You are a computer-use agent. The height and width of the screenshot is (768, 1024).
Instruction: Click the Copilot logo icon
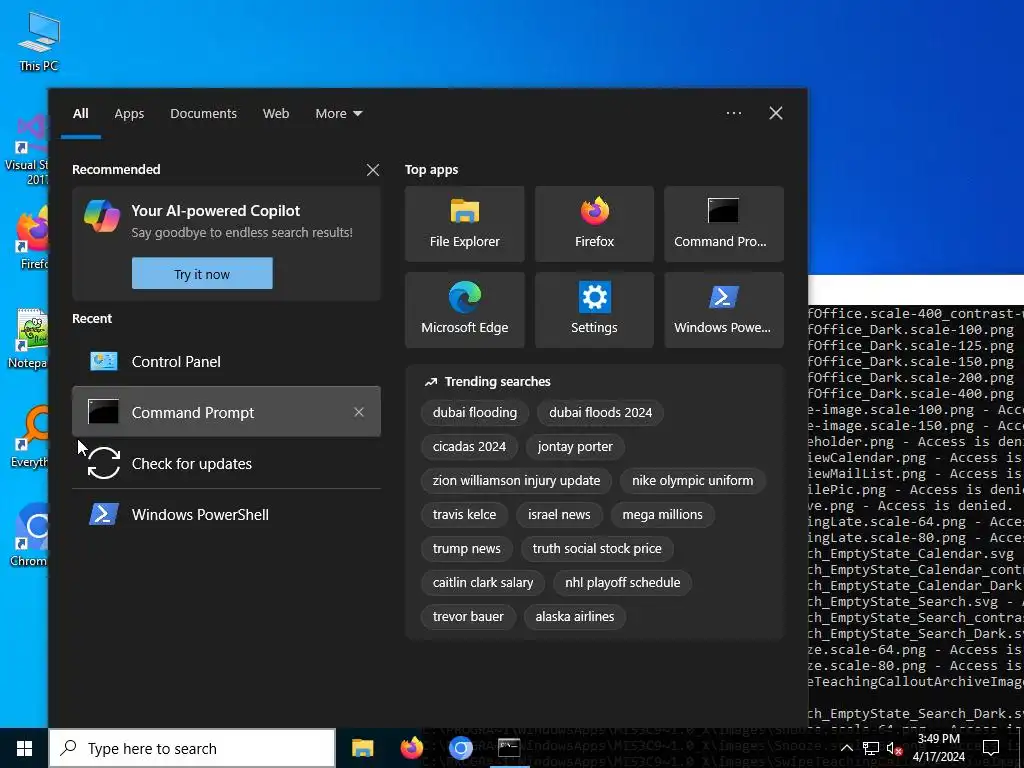(x=102, y=217)
